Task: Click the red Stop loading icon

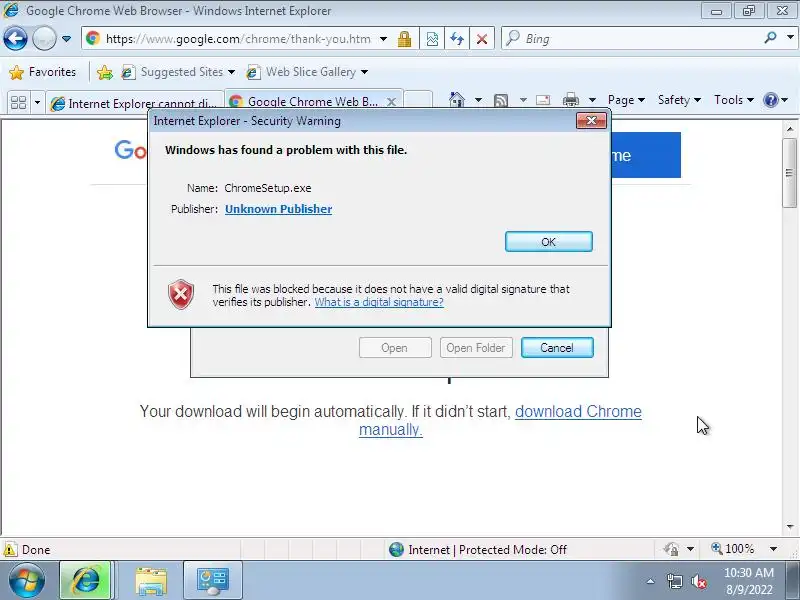Action: click(x=482, y=39)
